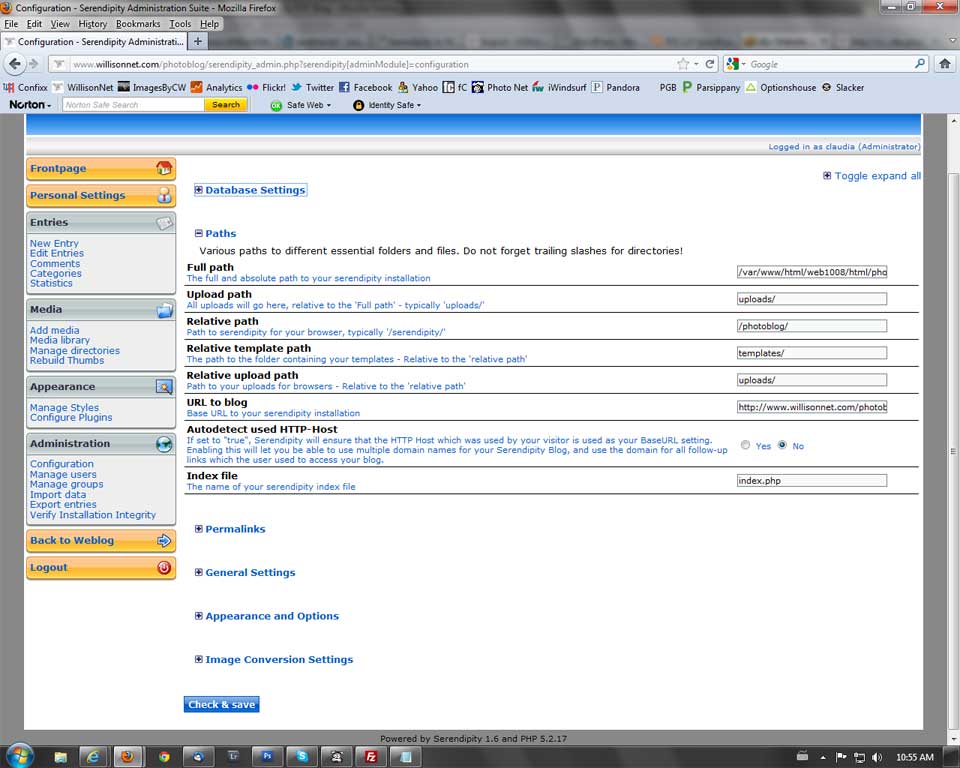Click the Upload path input field
The width and height of the screenshot is (960, 768).
pyautogui.click(x=811, y=299)
